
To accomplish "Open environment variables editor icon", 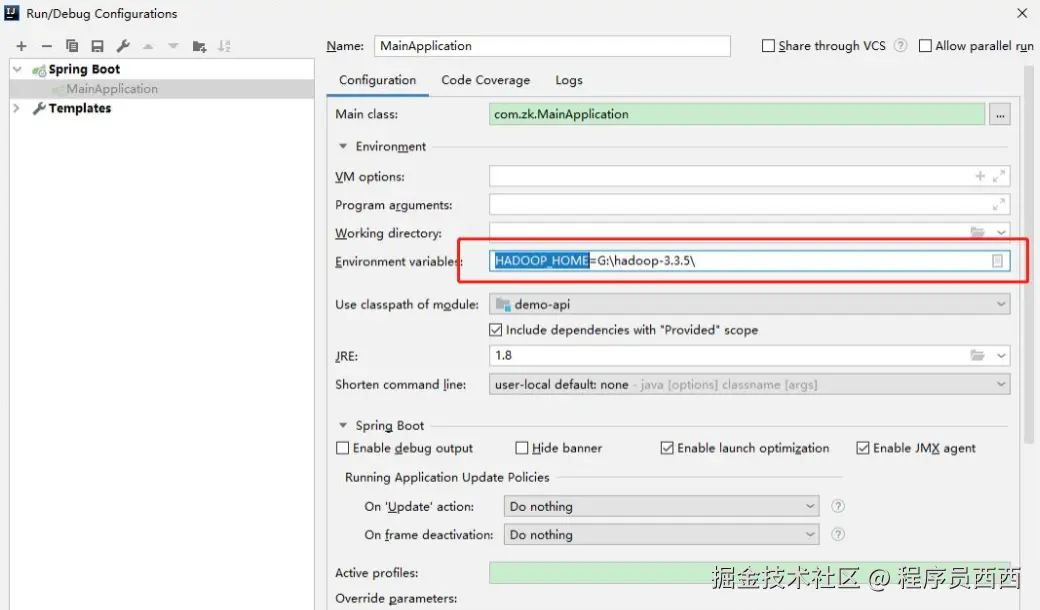I will (997, 261).
